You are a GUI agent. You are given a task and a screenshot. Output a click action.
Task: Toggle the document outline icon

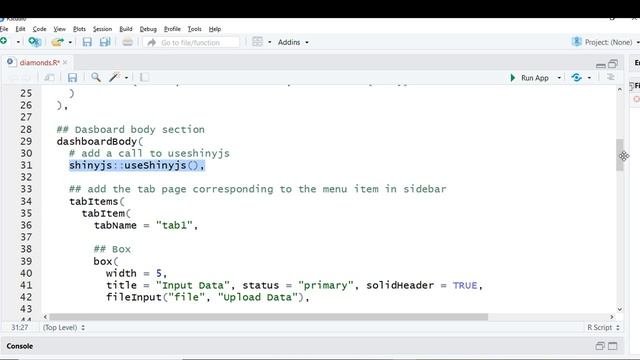click(x=611, y=78)
